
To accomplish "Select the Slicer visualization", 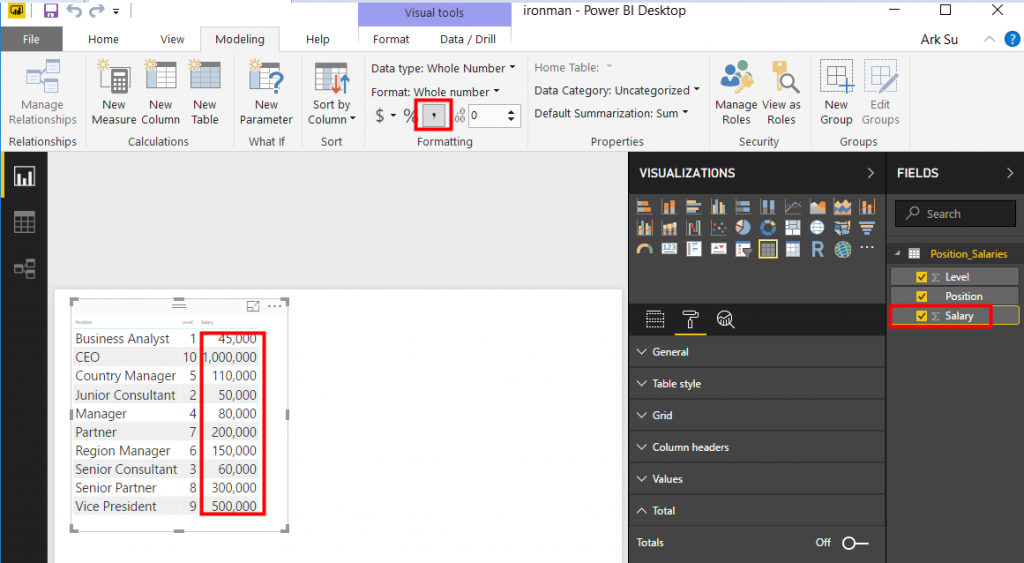I will click(743, 249).
